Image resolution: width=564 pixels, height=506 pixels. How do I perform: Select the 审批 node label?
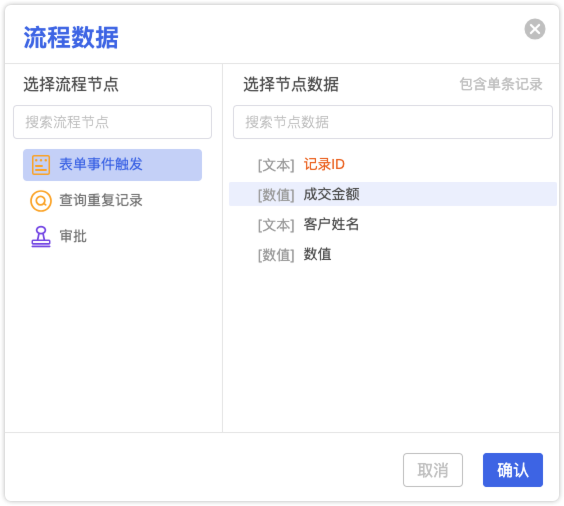73,236
